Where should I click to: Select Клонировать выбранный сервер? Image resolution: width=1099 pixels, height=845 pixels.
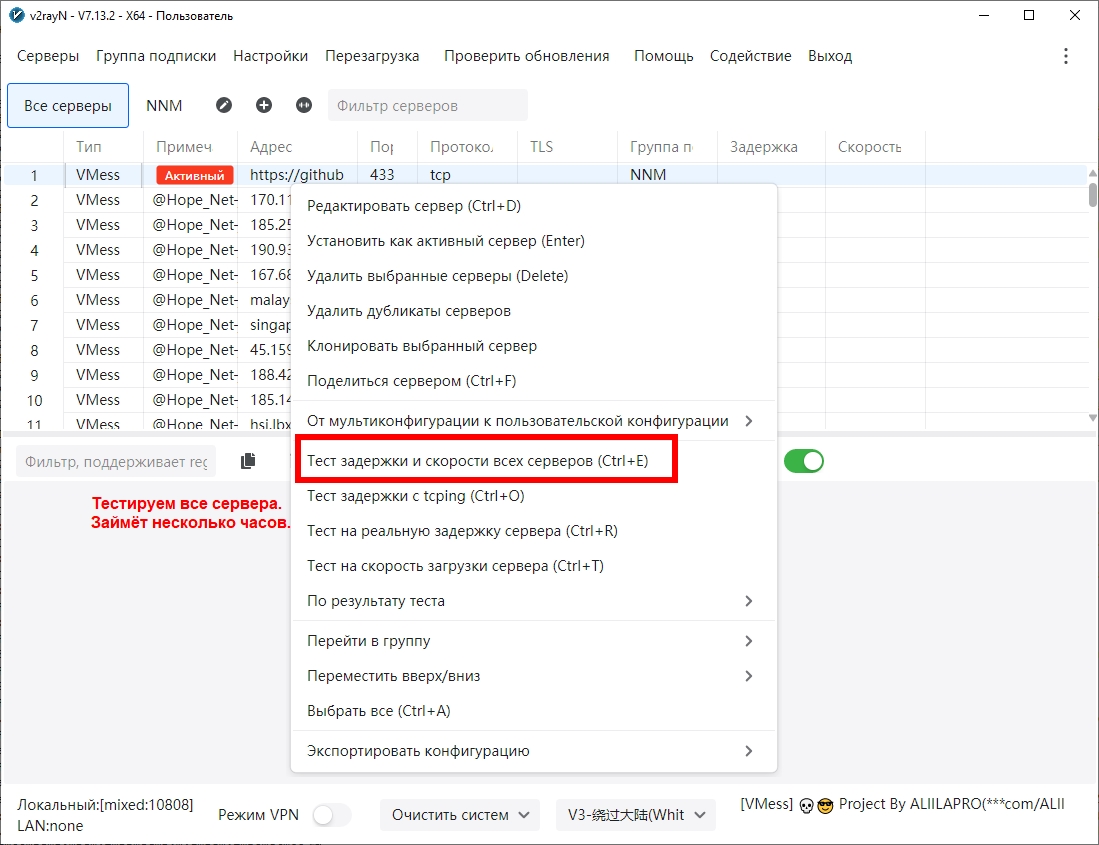pos(533,346)
